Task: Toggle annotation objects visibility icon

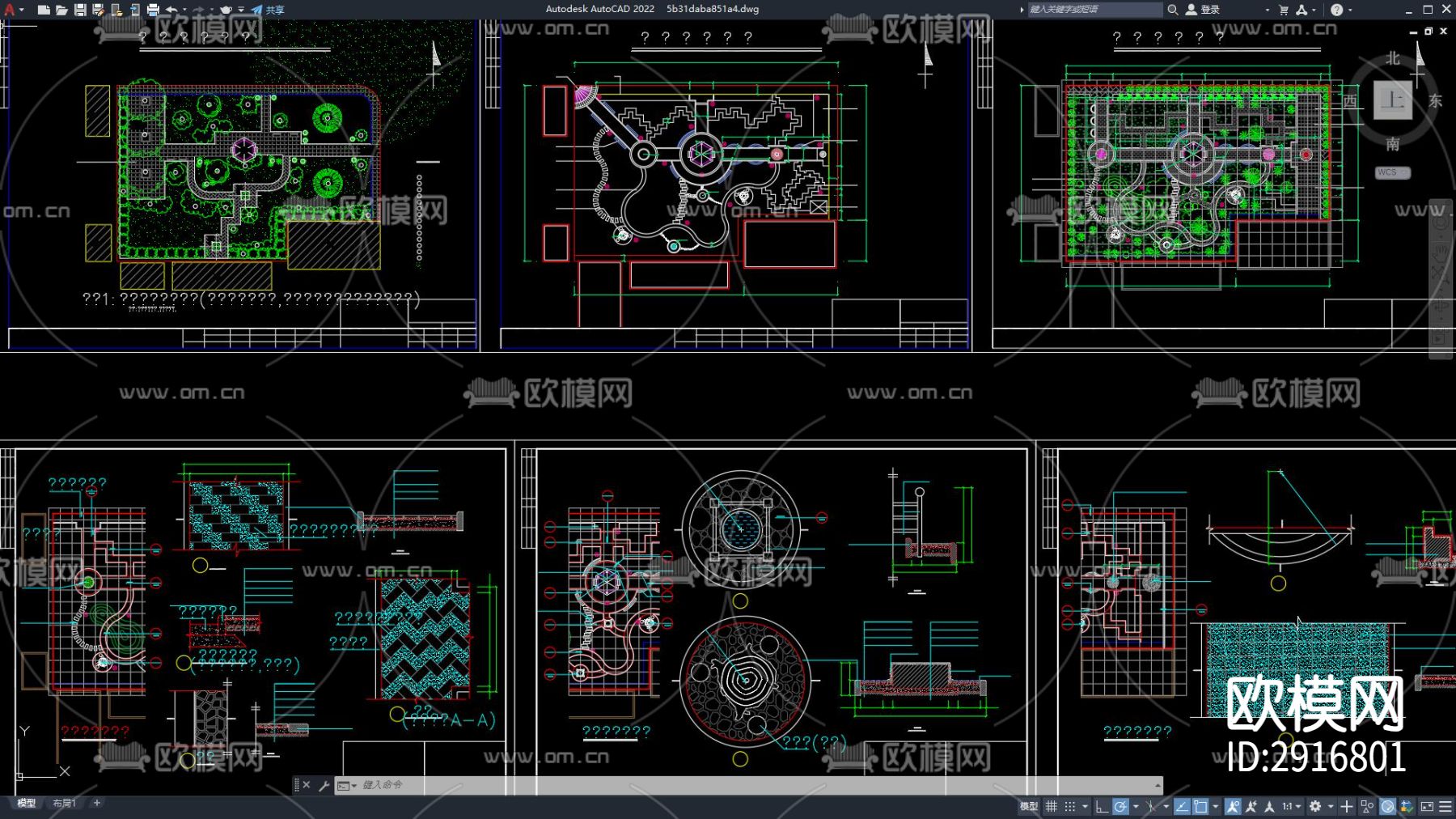Action: [x=1233, y=806]
